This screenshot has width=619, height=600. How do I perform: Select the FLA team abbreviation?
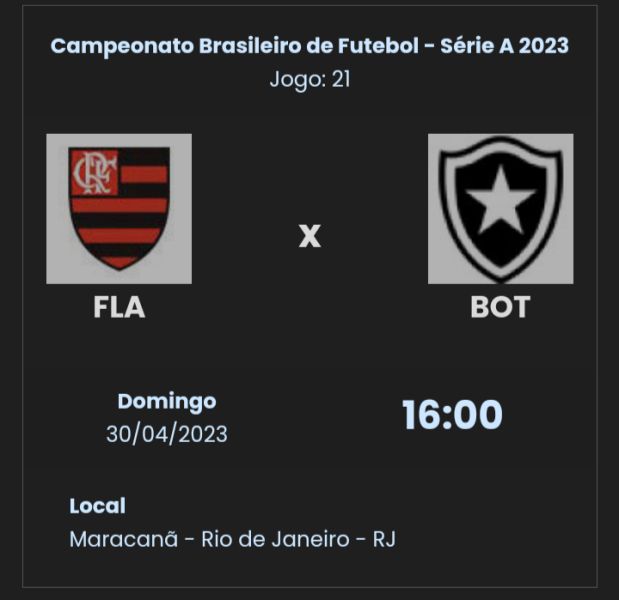pos(119,308)
